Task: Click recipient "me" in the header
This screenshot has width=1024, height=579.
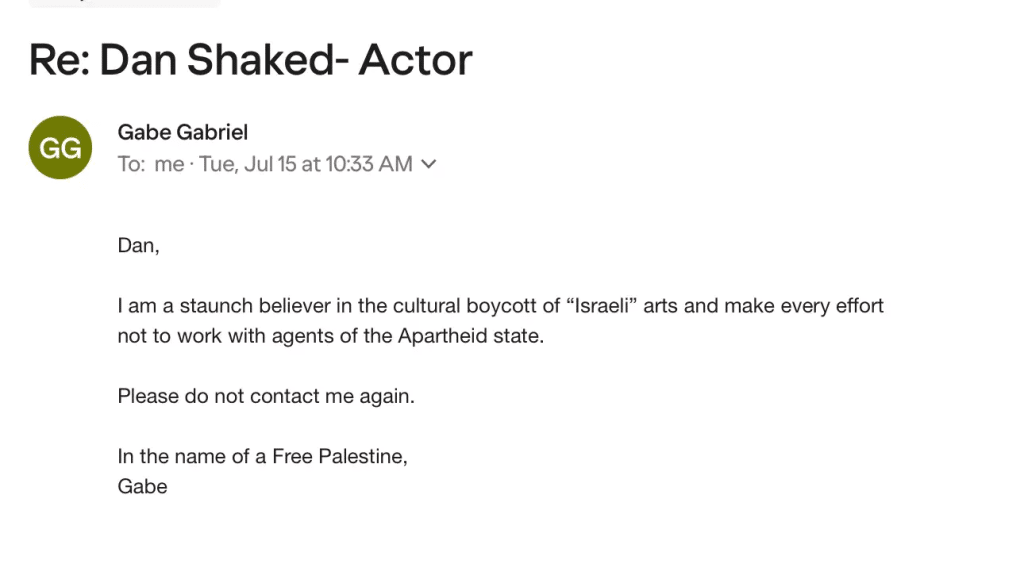Action: coord(169,164)
